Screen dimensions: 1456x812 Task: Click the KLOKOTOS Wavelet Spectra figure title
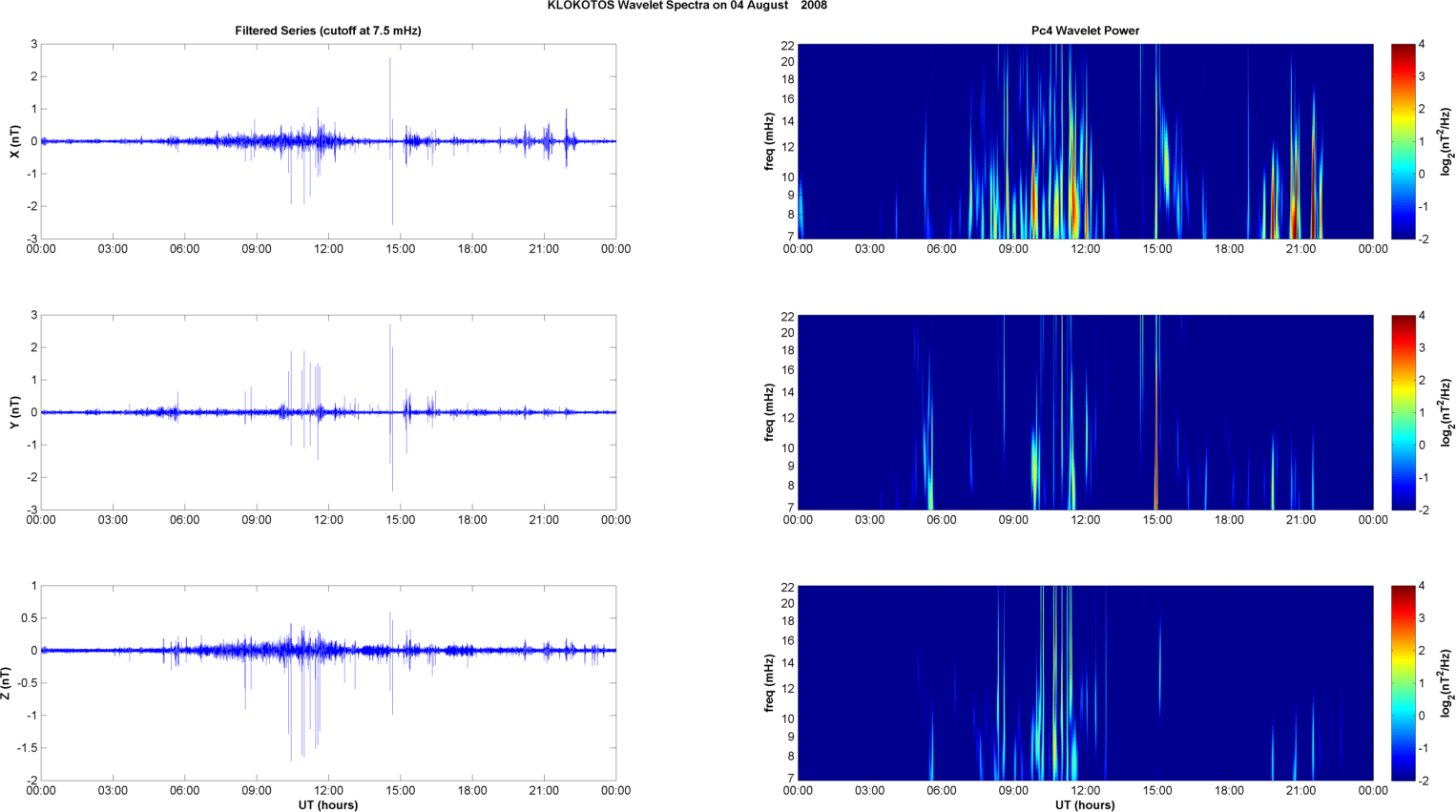point(686,6)
